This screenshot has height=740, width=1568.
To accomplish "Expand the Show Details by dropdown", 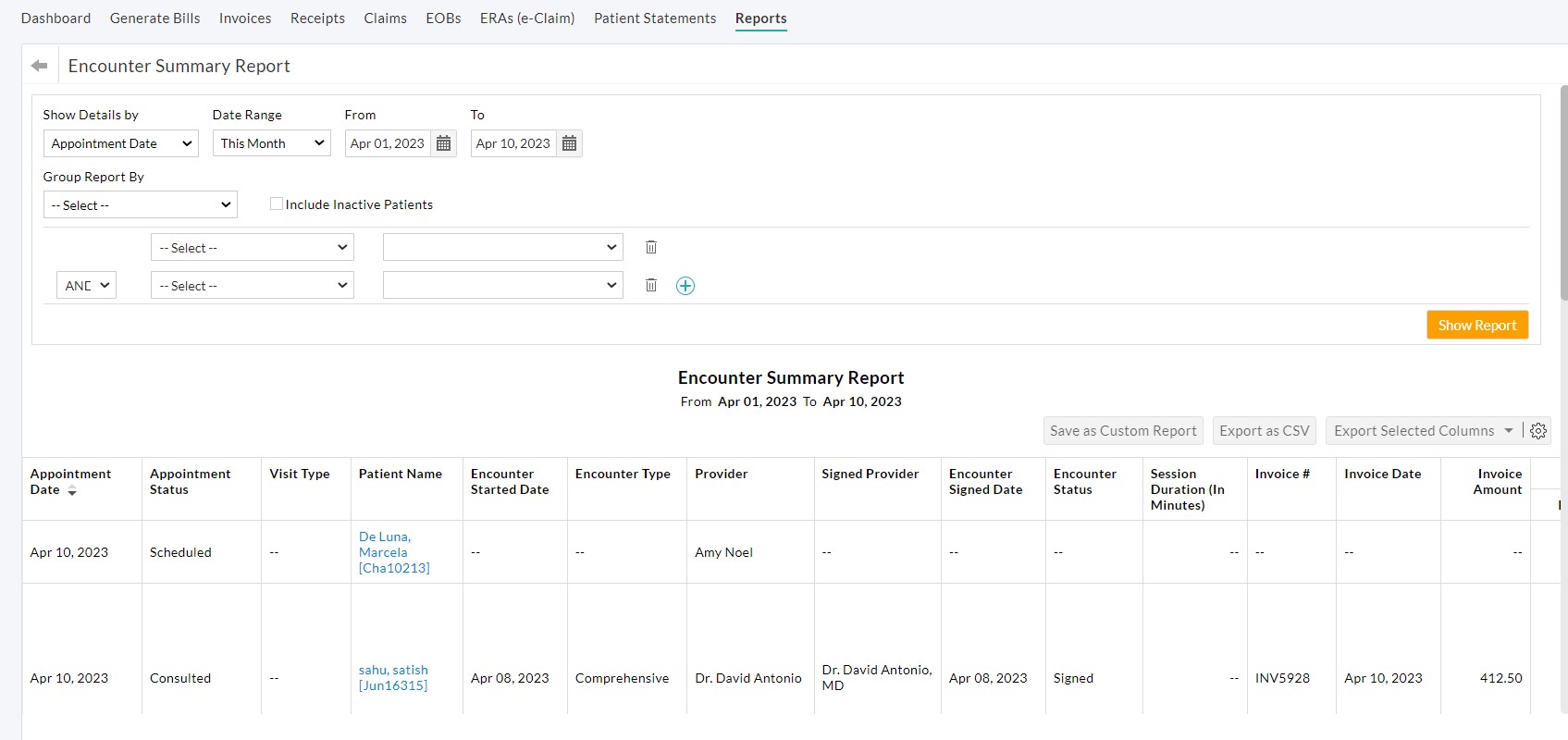I will pos(121,143).
